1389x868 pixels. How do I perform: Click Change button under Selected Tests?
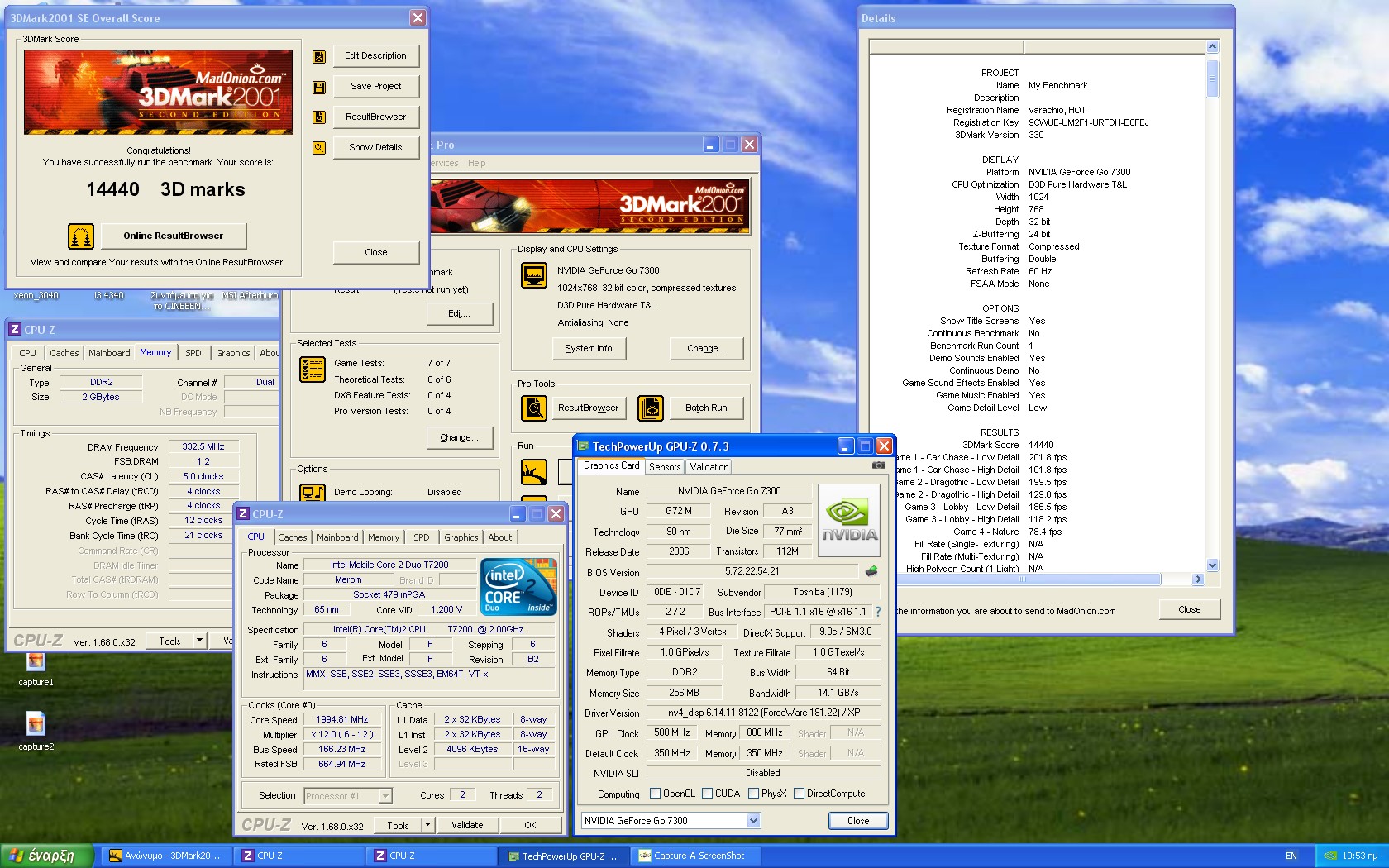(x=460, y=438)
